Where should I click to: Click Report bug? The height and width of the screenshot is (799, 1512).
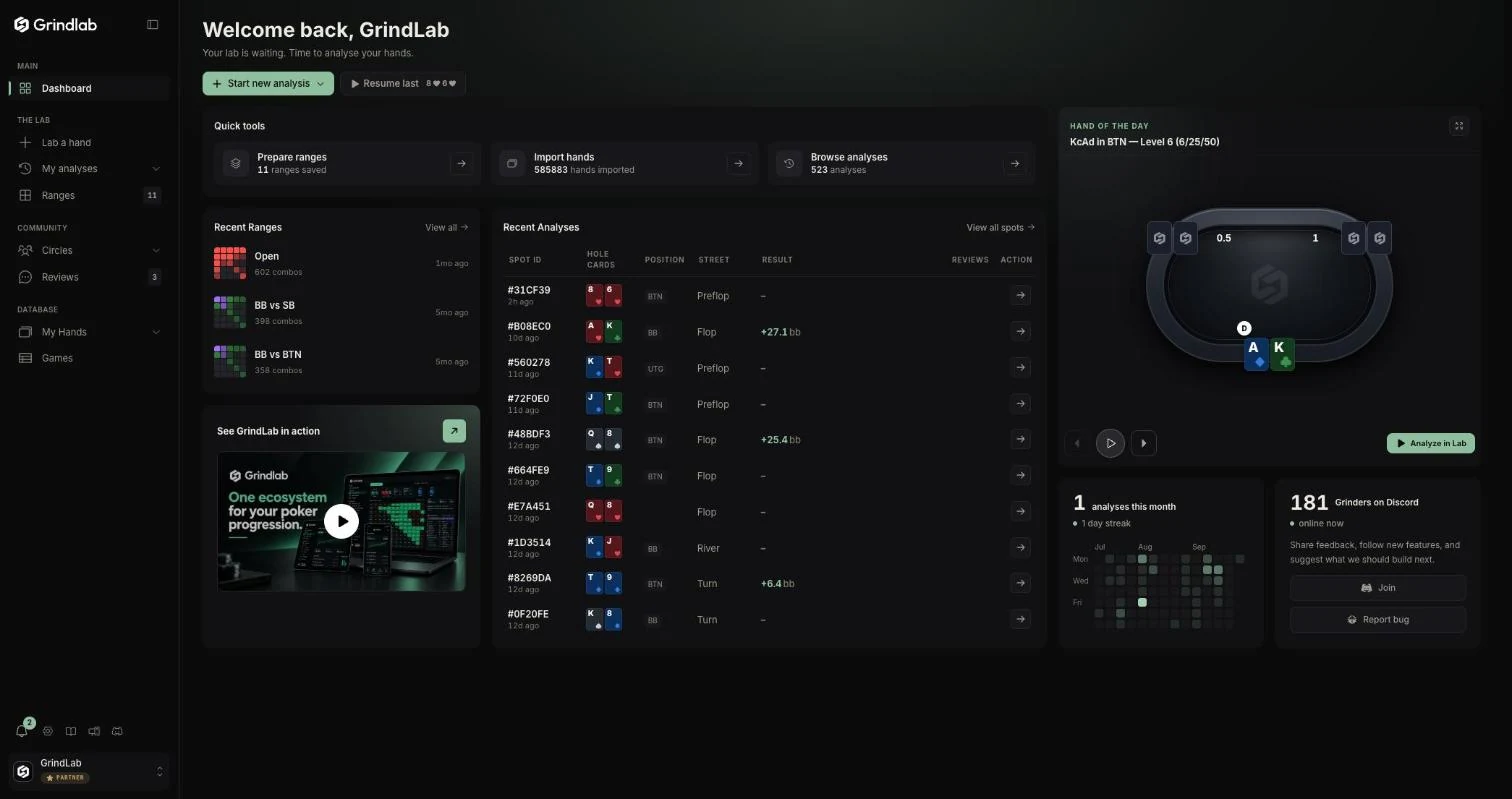[x=1378, y=620]
